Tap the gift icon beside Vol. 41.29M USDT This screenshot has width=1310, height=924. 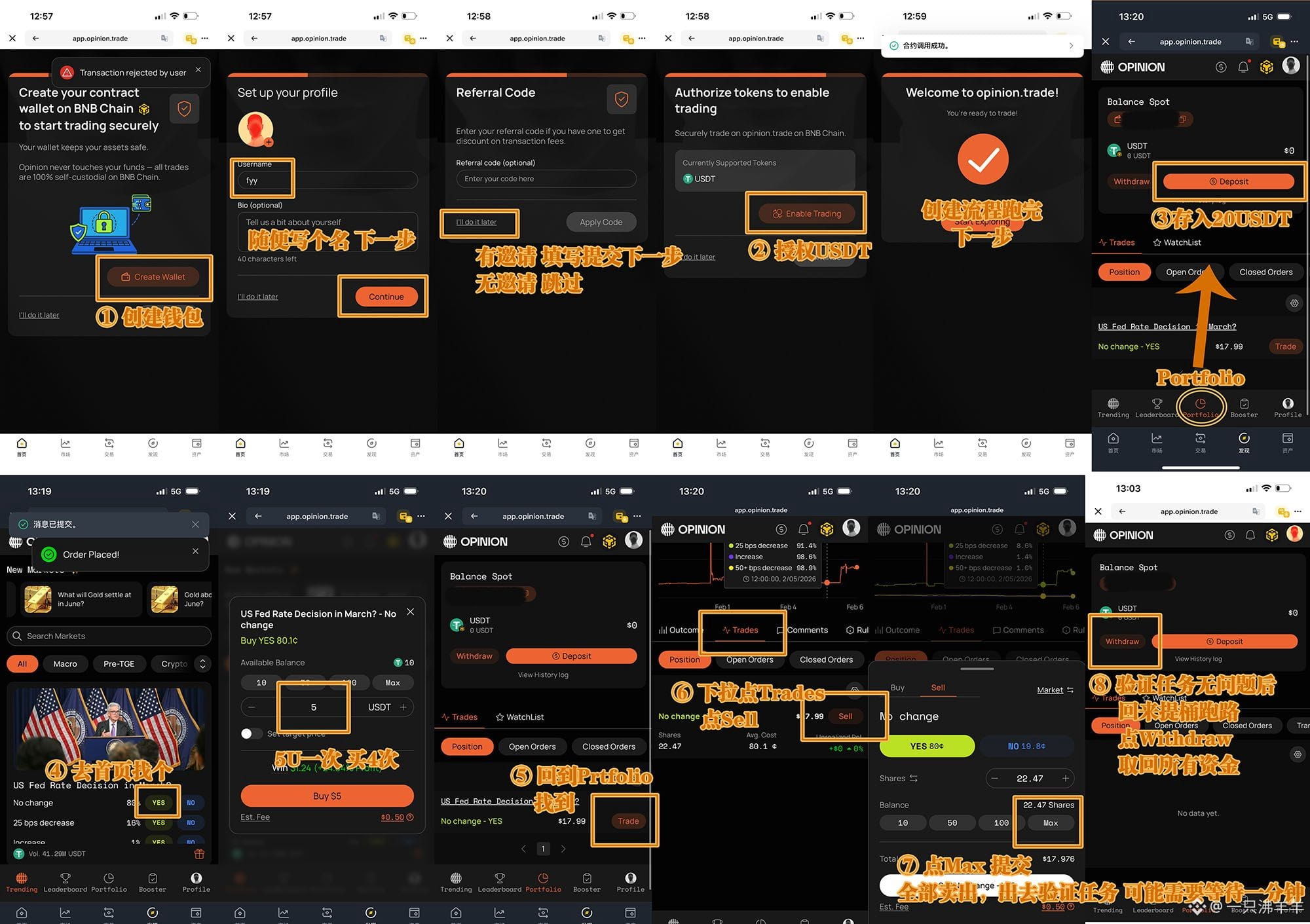tap(200, 854)
